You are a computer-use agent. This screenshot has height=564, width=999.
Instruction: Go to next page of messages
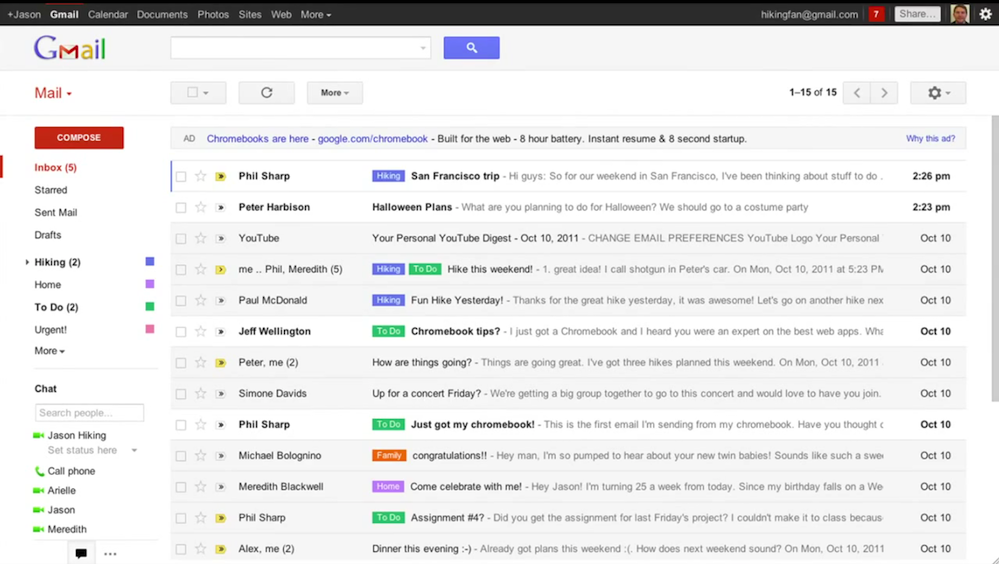pos(884,93)
